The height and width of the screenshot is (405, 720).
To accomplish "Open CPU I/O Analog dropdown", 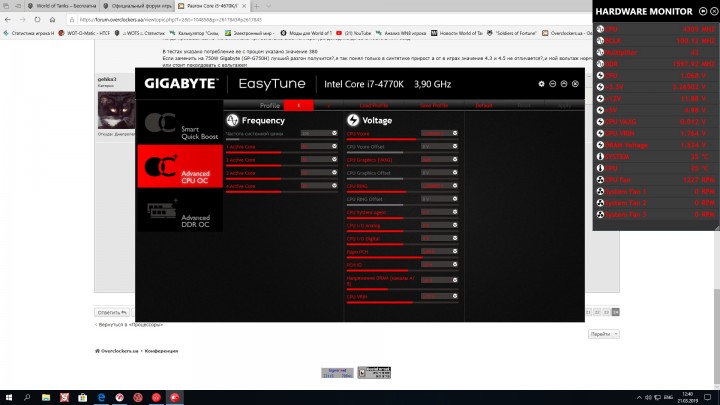I will click(x=455, y=225).
